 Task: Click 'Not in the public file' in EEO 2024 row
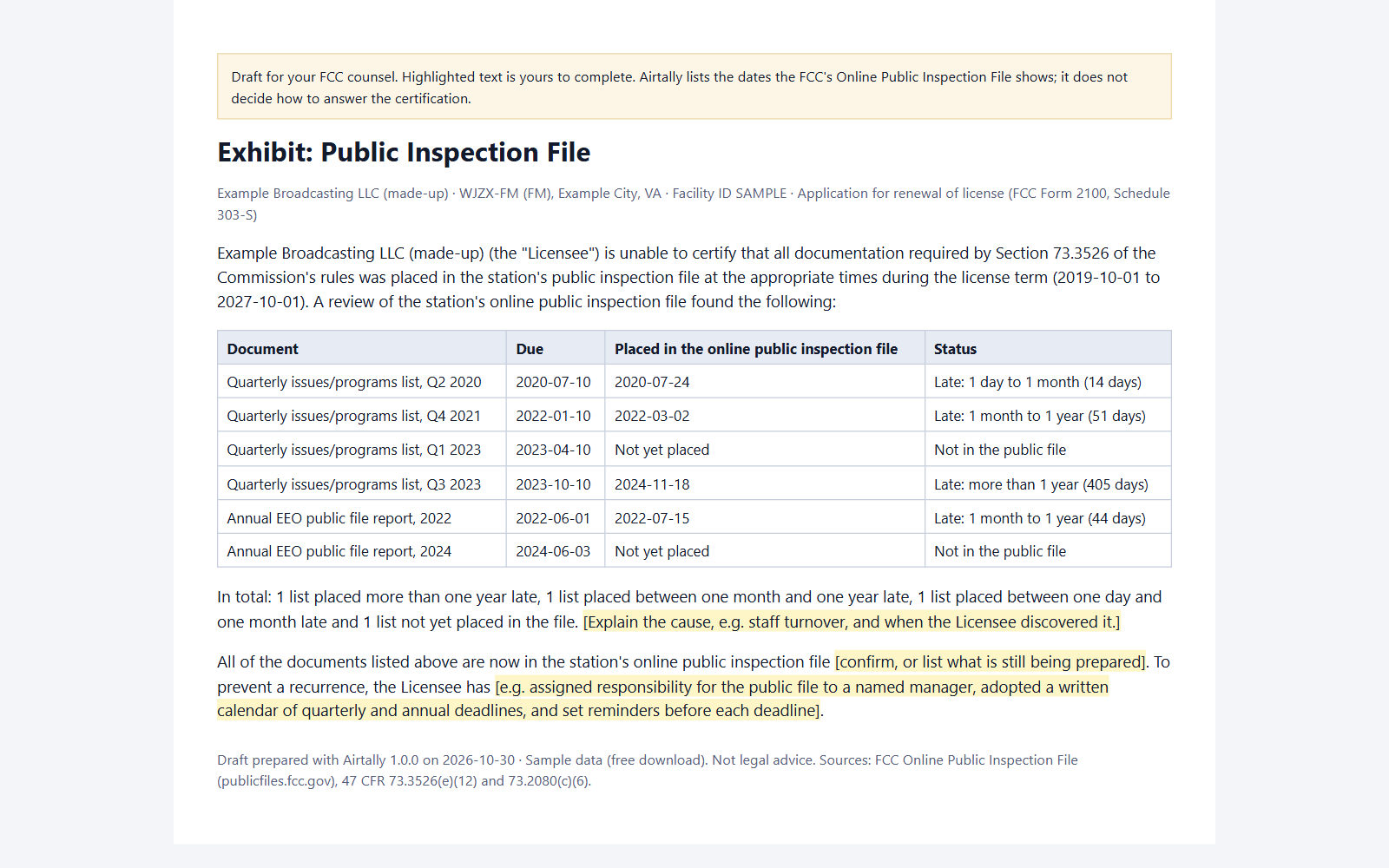(1000, 551)
